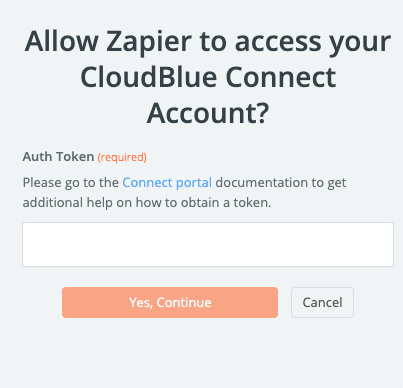403x388 pixels.
Task: Click the CloudBlue Connect title line
Action: (208, 77)
